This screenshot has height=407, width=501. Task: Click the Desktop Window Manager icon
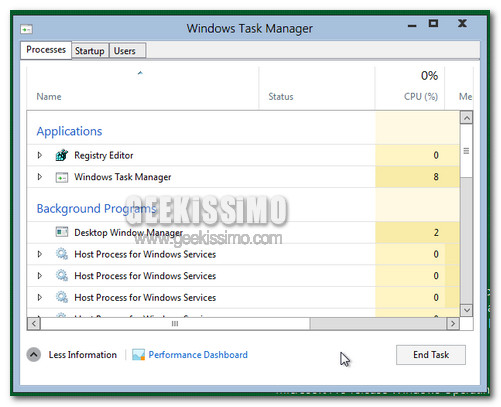coord(62,232)
